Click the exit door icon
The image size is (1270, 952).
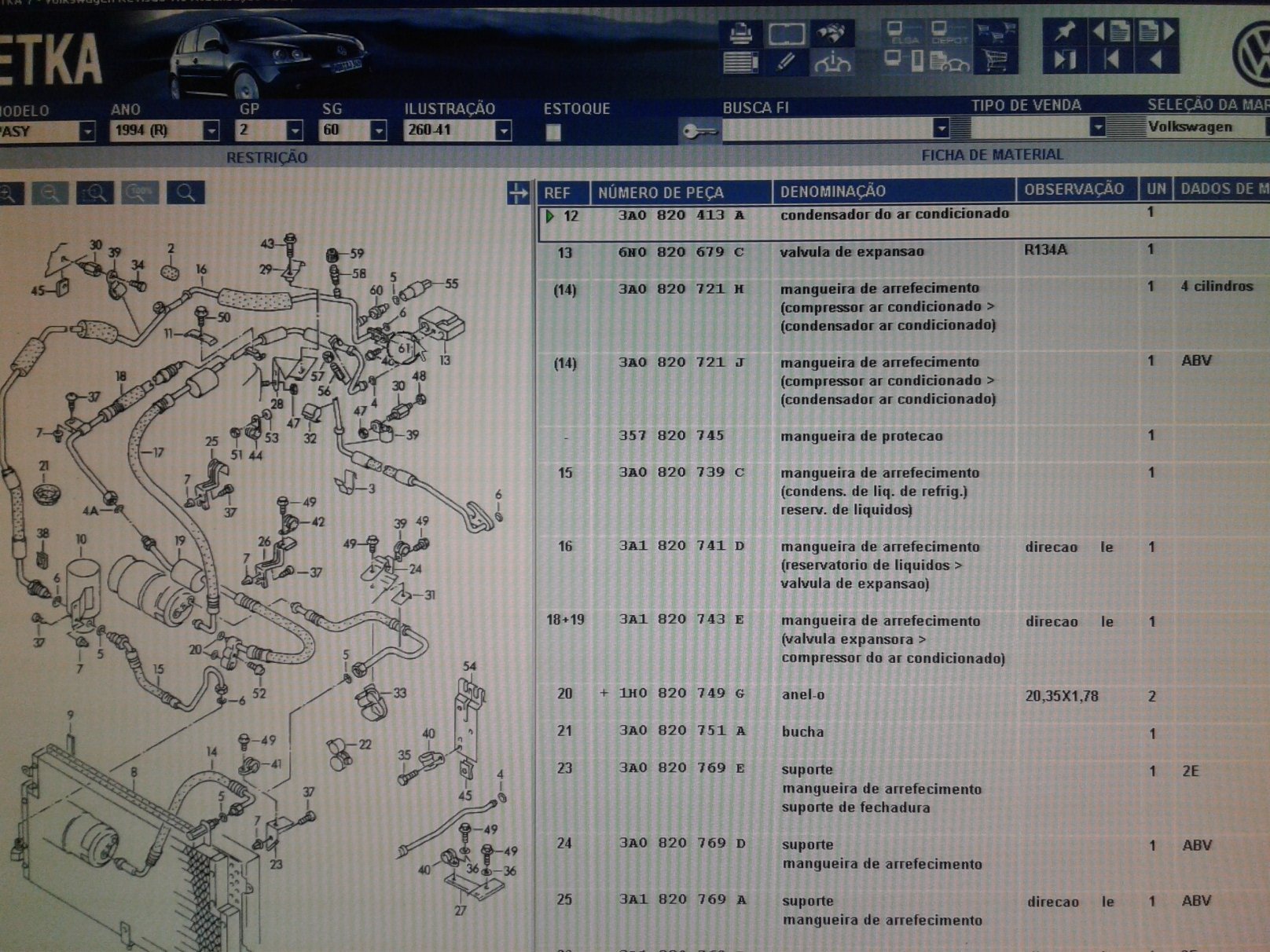point(1065,60)
